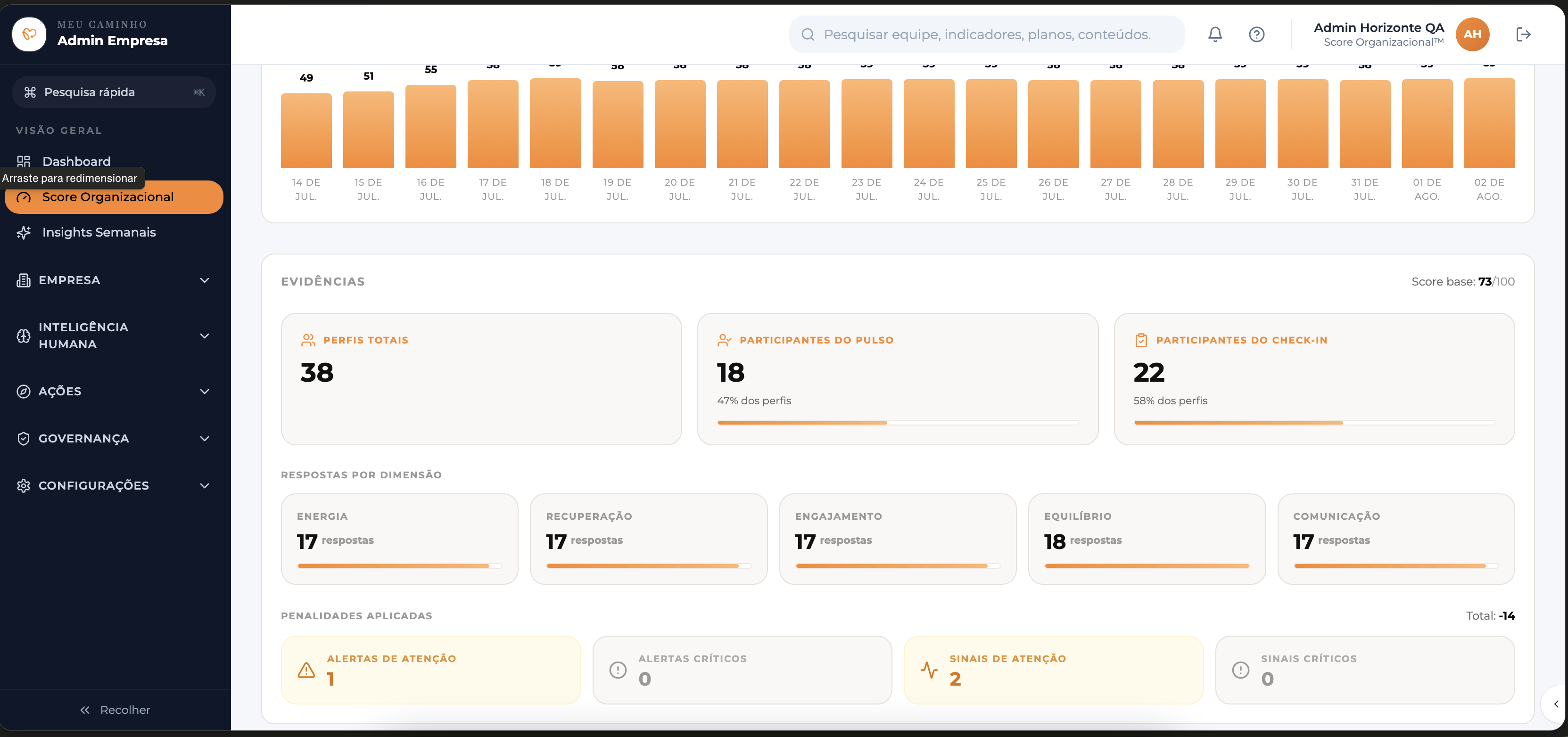Click the Participantes do Pulso progress bar

[897, 422]
